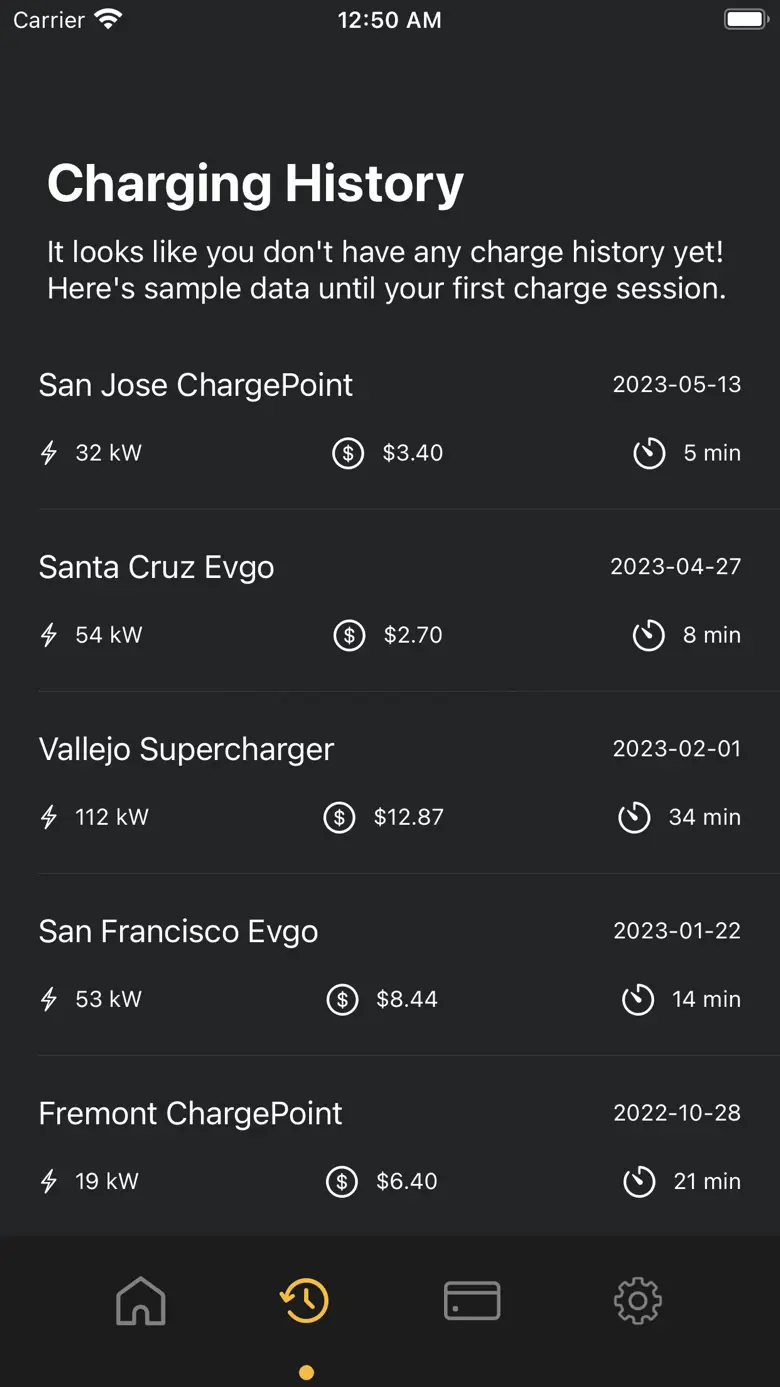The height and width of the screenshot is (1387, 780).
Task: Select the San Francisco Evgo session
Action: click(x=178, y=931)
